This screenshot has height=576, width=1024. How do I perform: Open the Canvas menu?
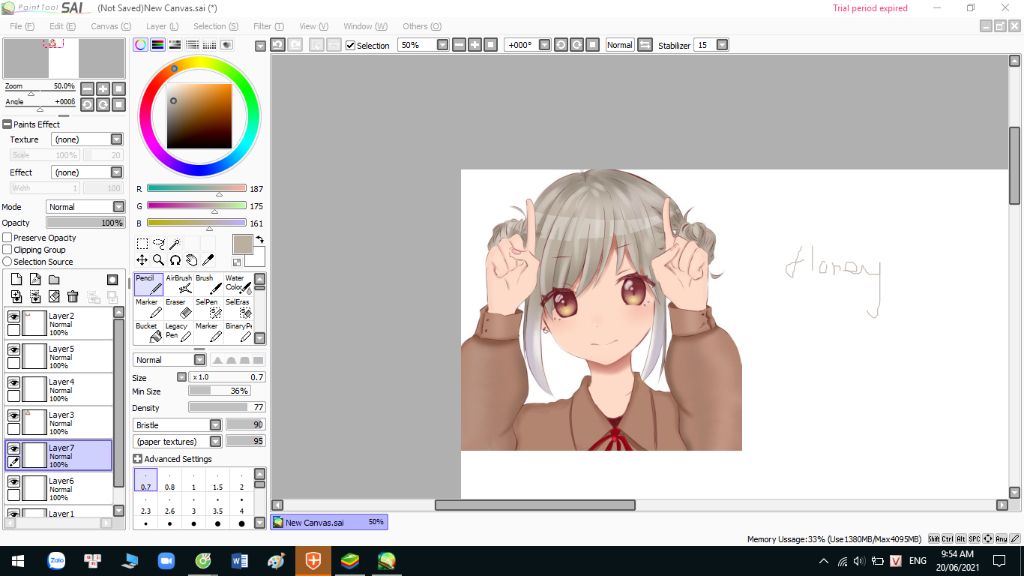110,26
